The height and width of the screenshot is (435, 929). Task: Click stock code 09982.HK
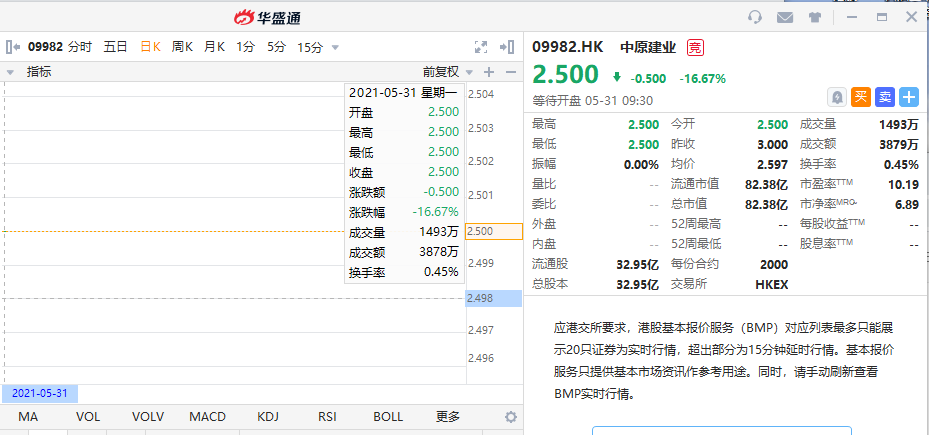tap(570, 47)
